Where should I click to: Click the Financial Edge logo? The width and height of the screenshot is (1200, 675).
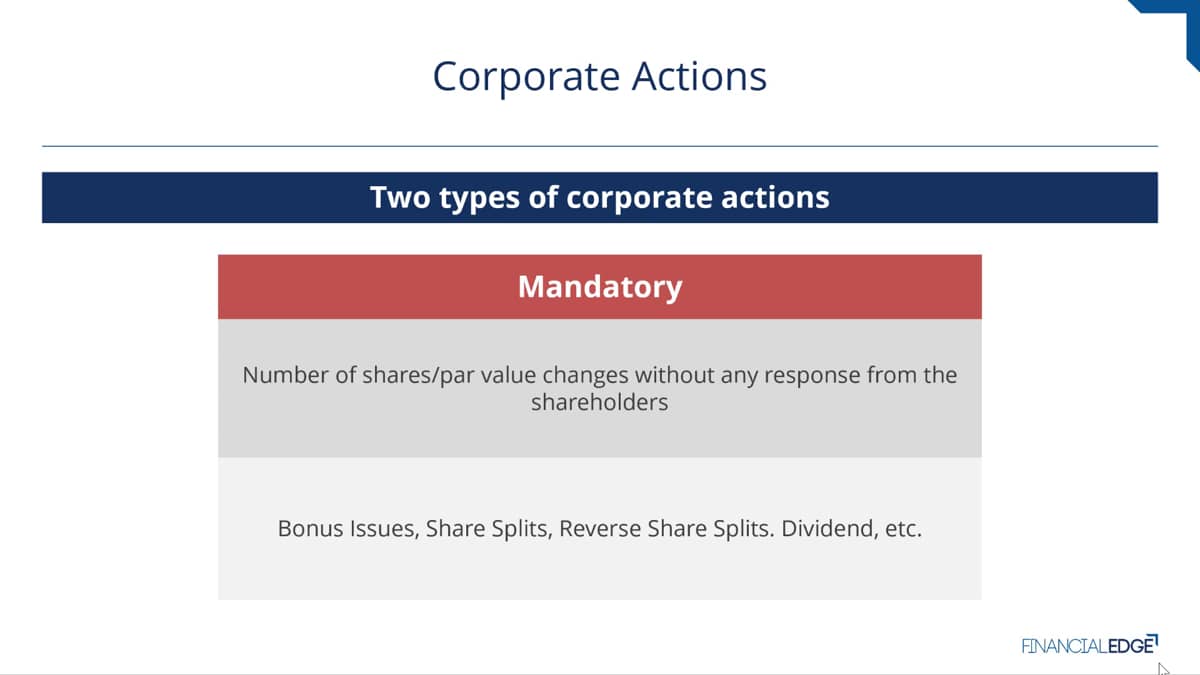coord(1089,645)
